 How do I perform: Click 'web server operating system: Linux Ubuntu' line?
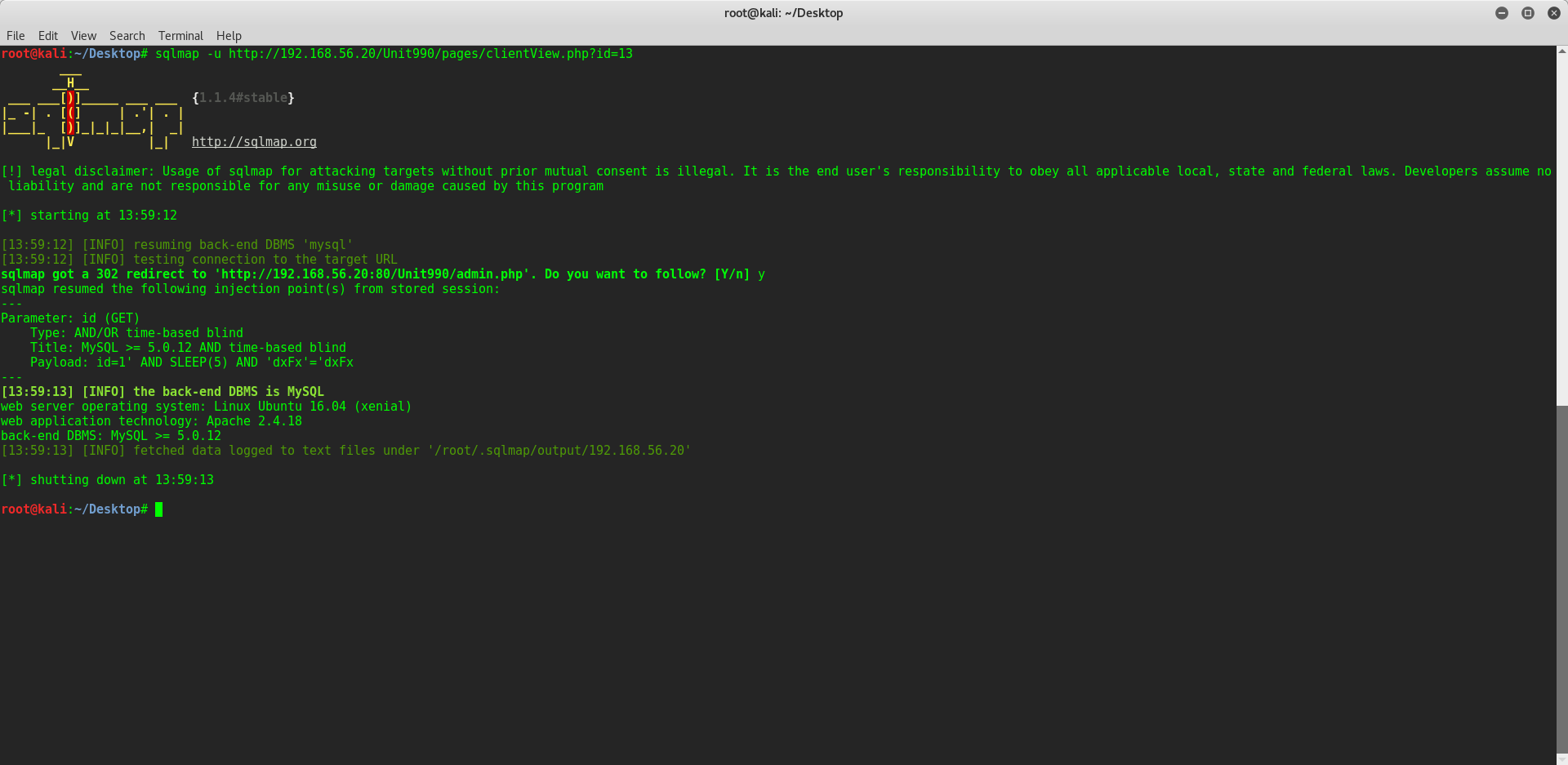(x=206, y=407)
